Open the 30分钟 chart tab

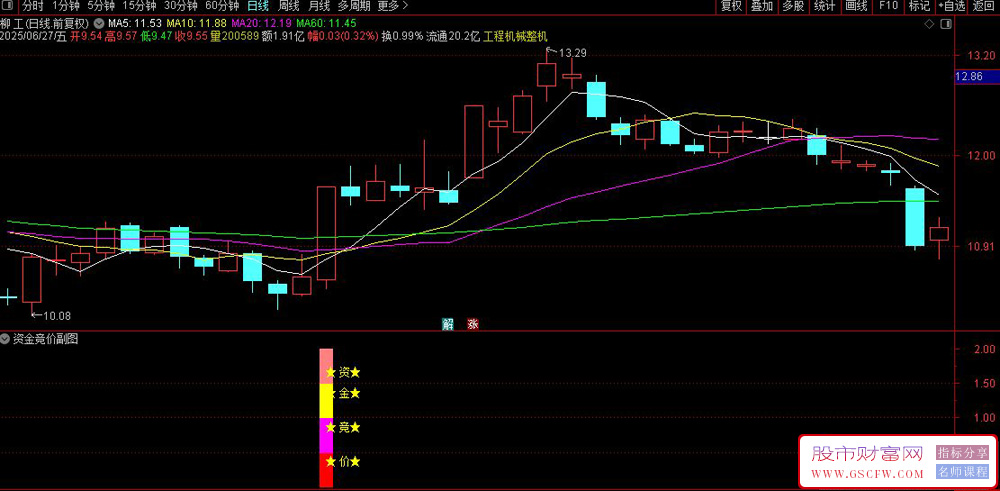coord(180,6)
